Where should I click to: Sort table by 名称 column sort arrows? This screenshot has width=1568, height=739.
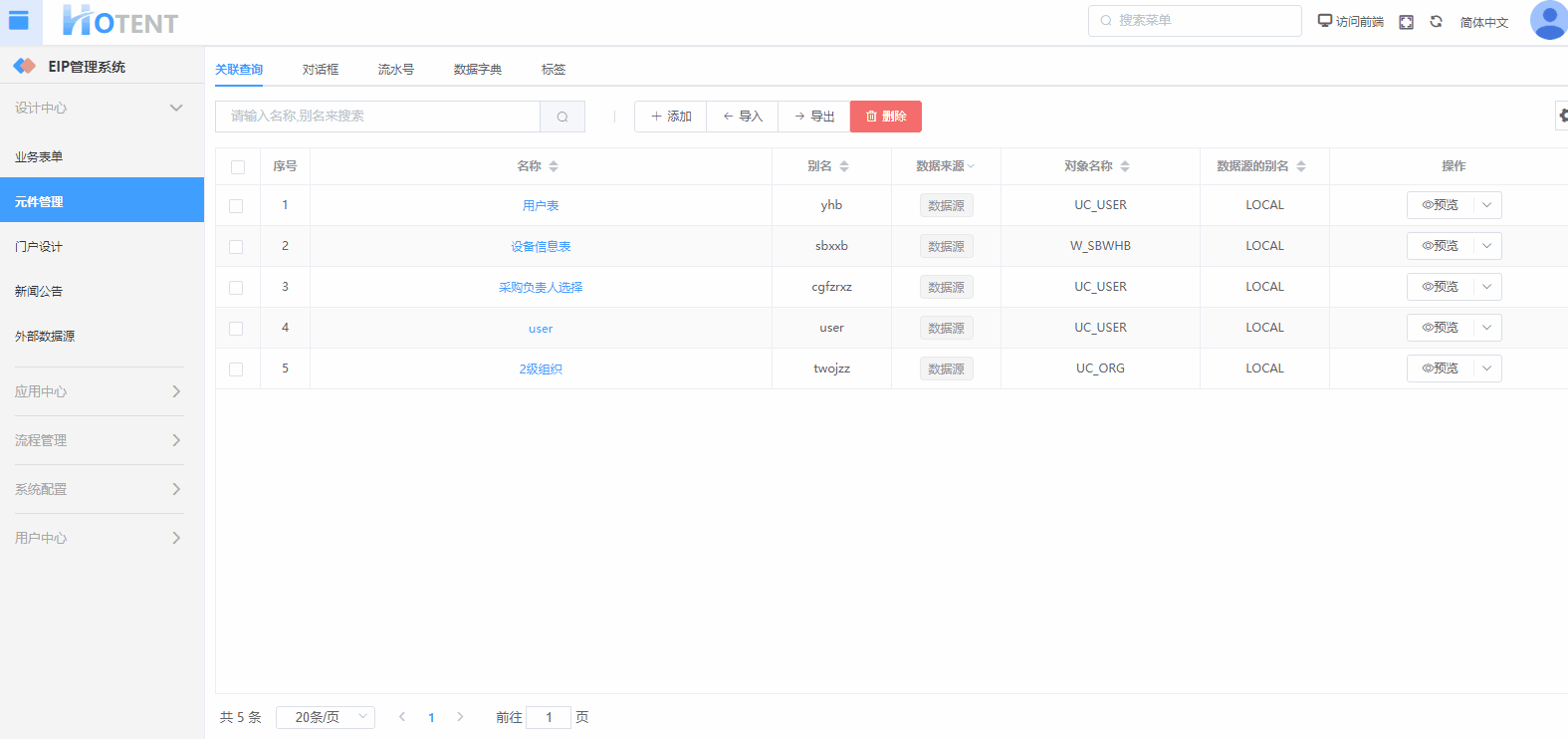tap(554, 166)
